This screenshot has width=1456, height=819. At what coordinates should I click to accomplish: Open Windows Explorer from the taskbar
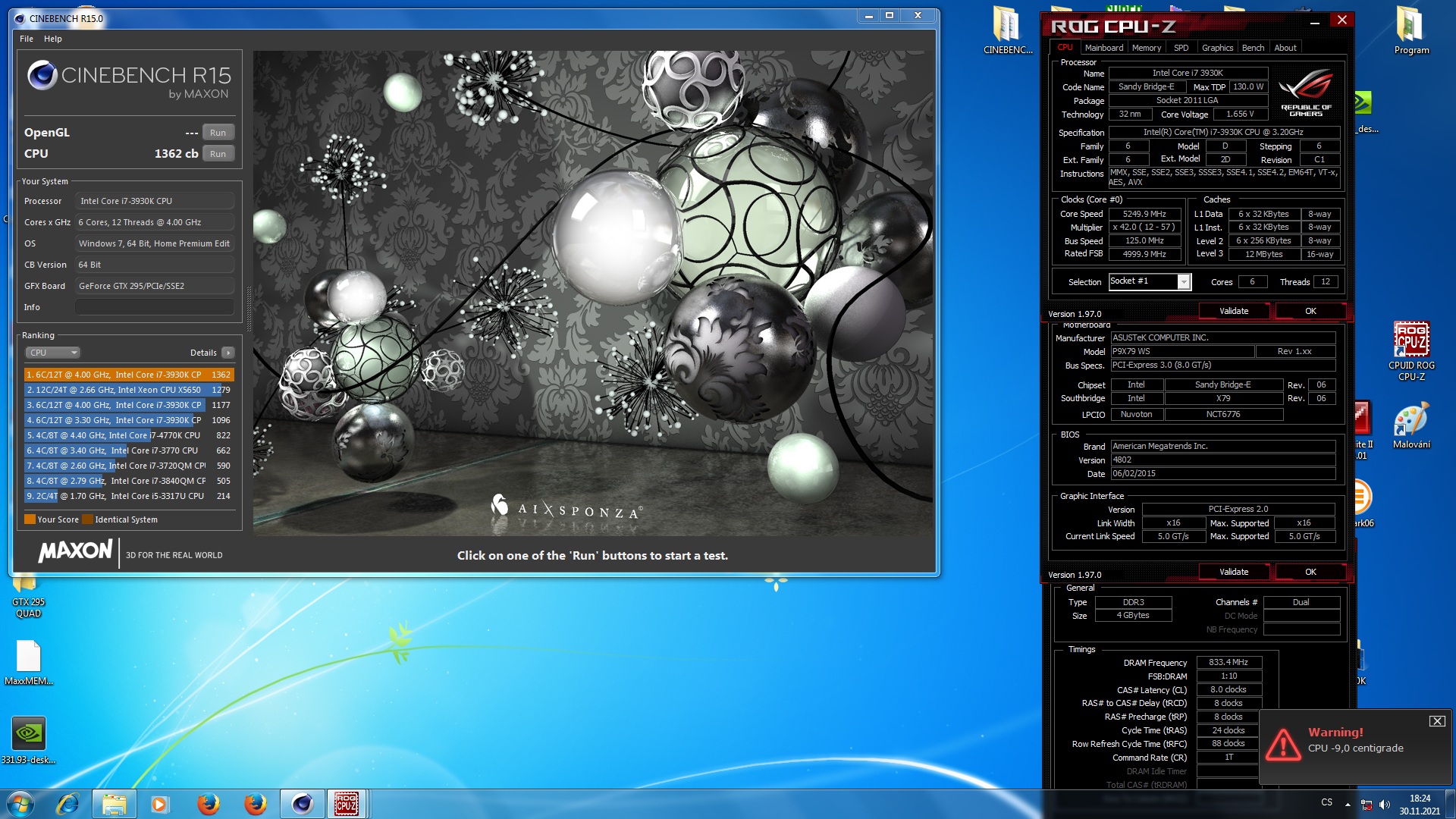pyautogui.click(x=114, y=804)
